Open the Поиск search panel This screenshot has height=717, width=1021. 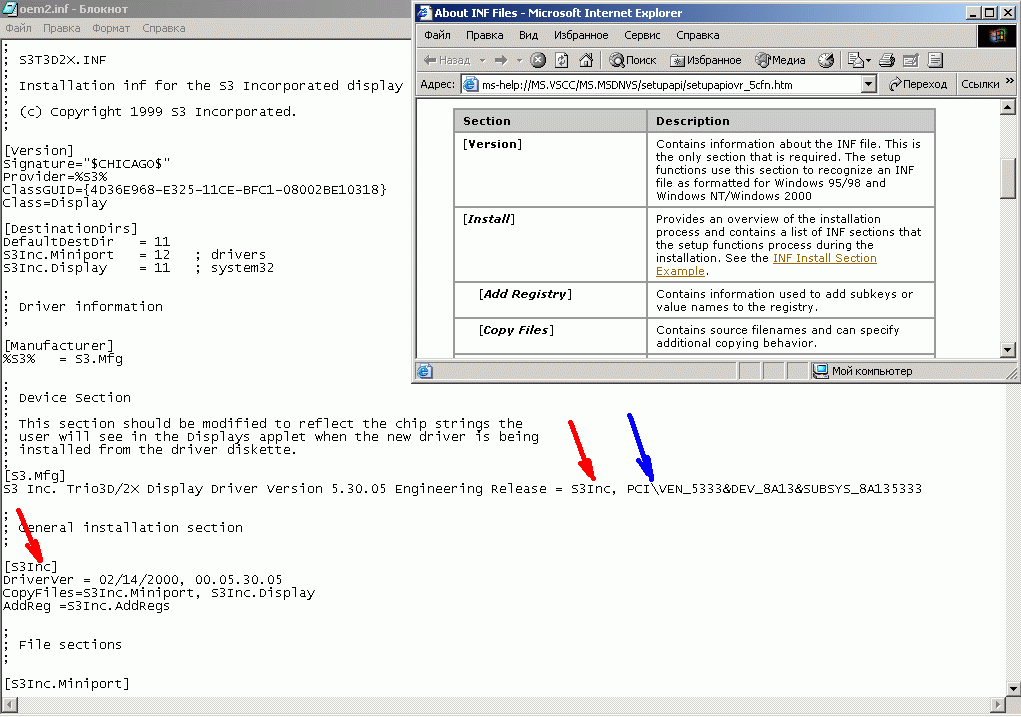click(633, 61)
